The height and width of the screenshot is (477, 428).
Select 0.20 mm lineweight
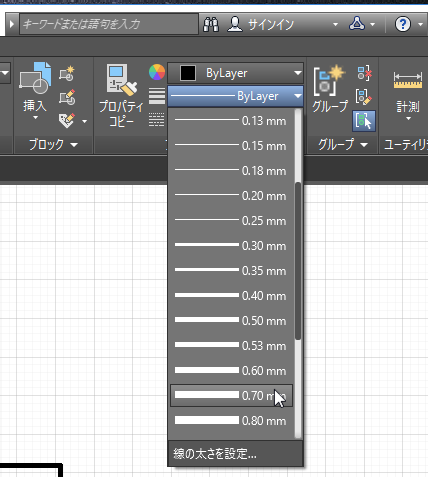point(231,196)
